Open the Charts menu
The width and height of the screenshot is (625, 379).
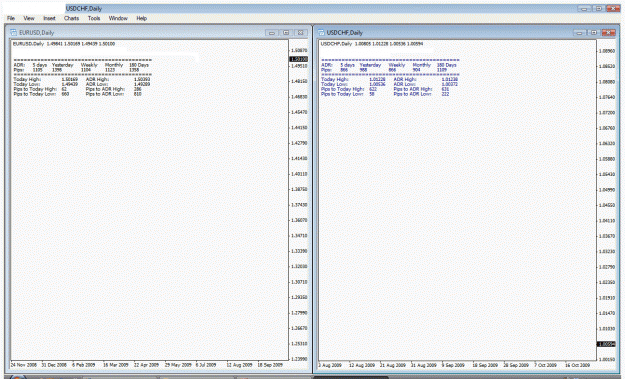coord(71,18)
